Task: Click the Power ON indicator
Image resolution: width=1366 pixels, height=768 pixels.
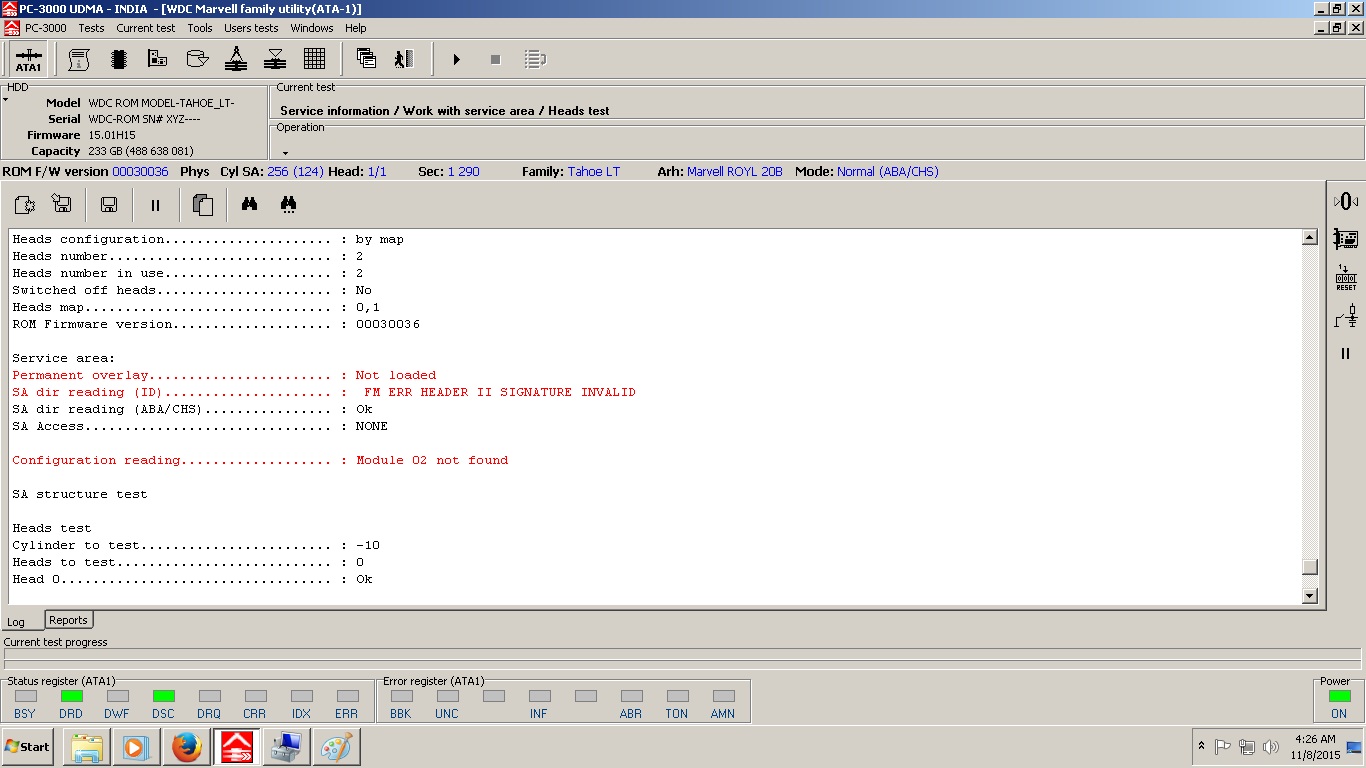Action: (x=1339, y=696)
